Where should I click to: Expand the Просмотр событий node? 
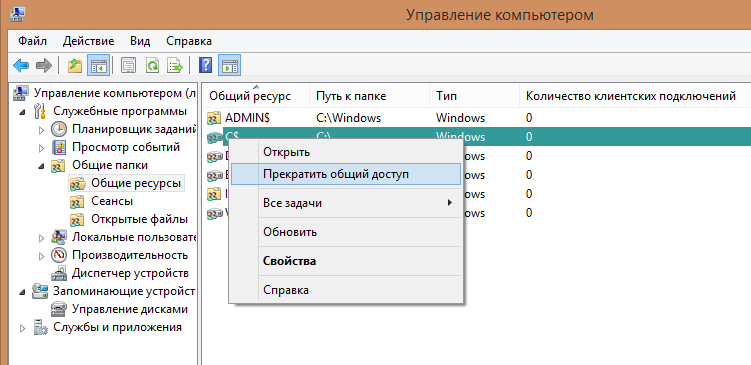click(x=42, y=148)
